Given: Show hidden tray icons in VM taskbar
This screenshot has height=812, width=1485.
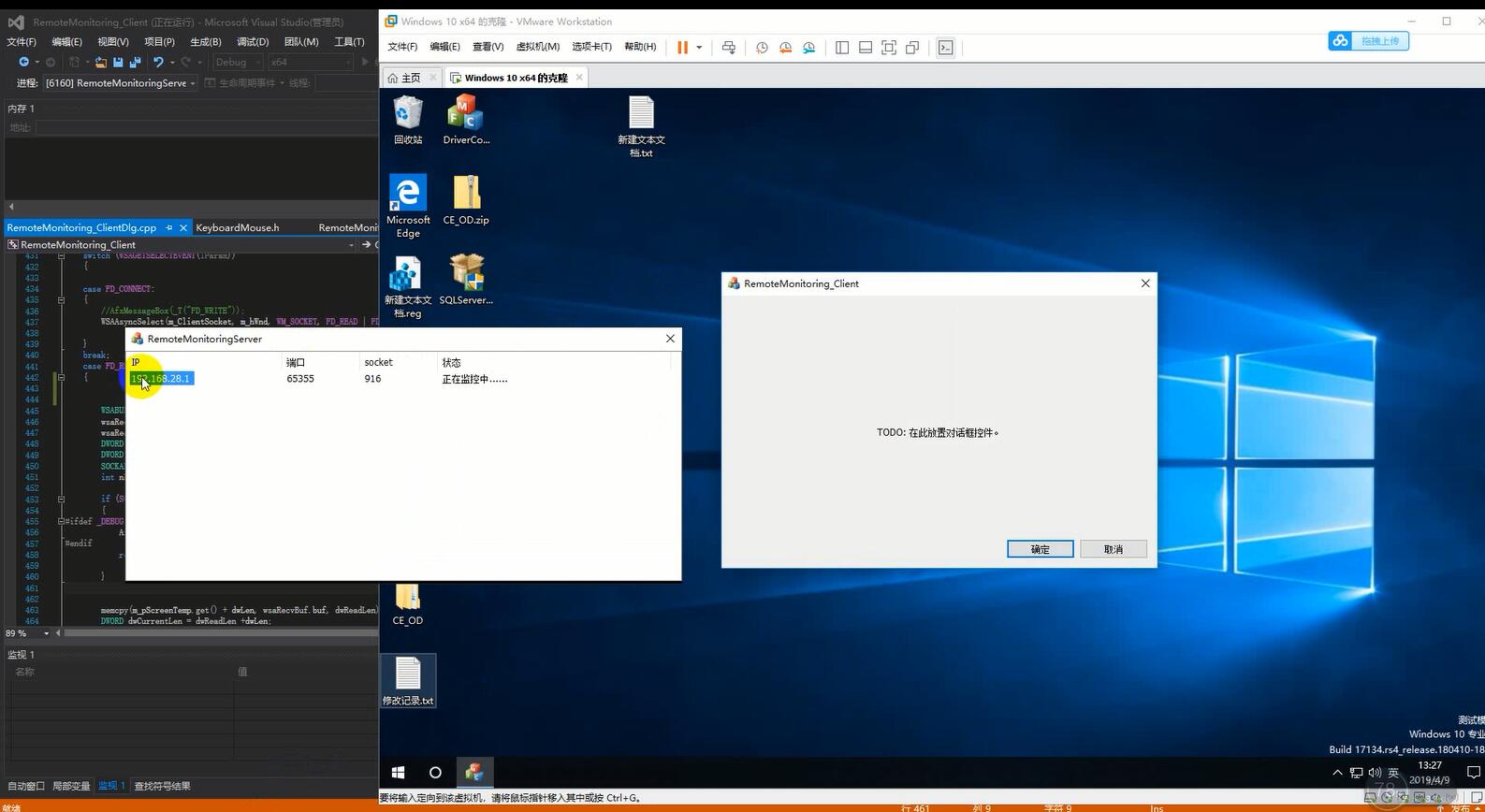Looking at the screenshot, I should coord(1336,773).
